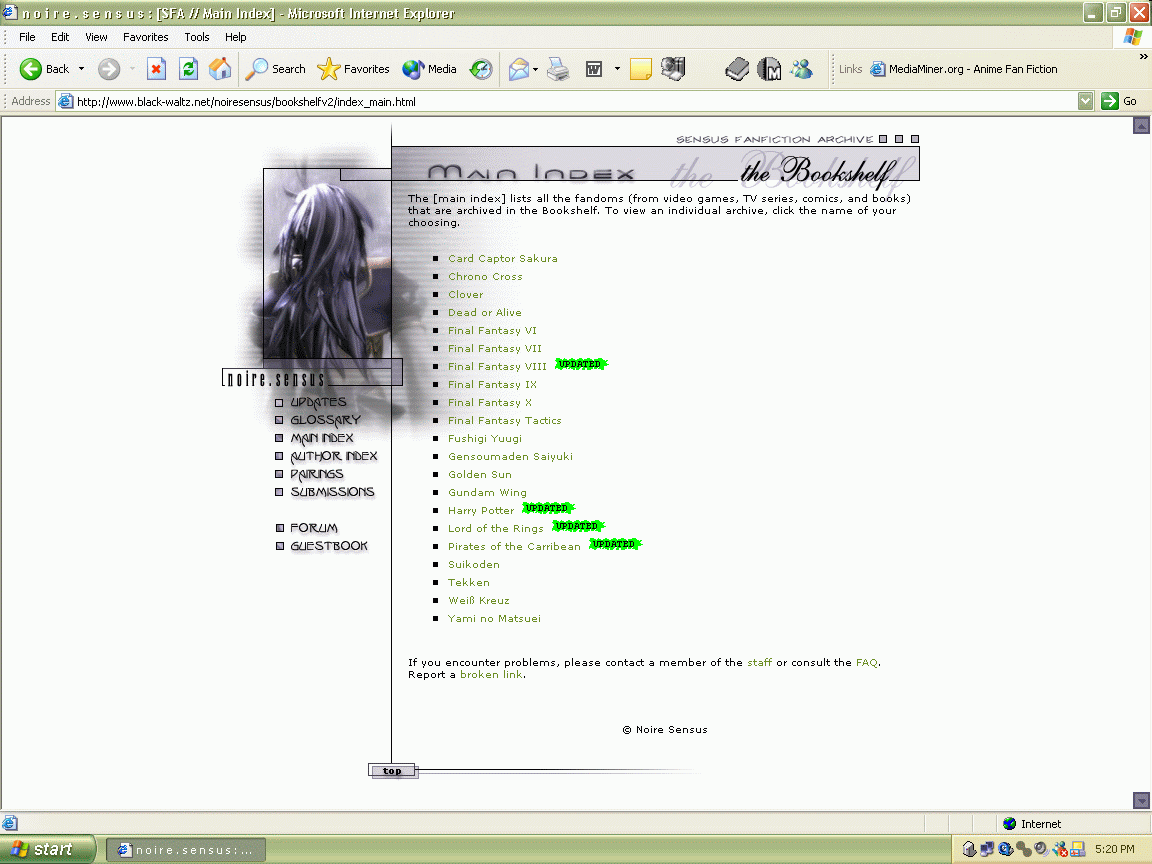Click the Mail envelope icon
This screenshot has height=864, width=1152.
click(x=519, y=69)
